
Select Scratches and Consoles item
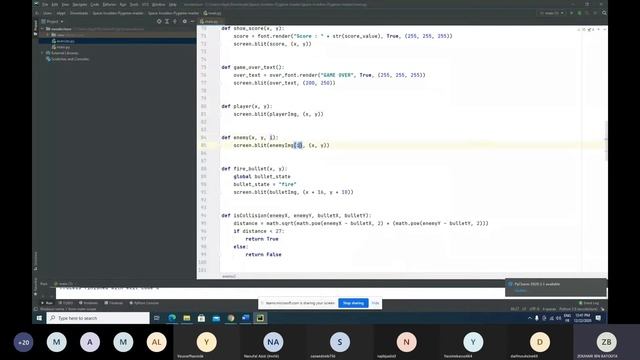[70, 59]
